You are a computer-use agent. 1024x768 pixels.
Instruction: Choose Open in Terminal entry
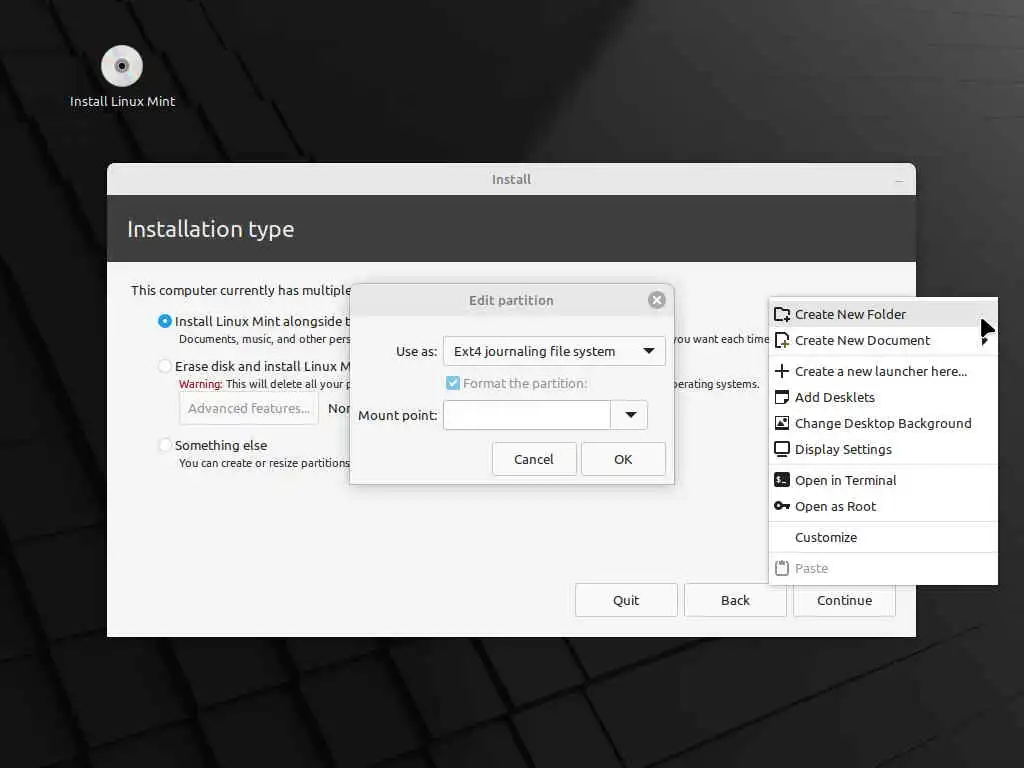coord(883,481)
